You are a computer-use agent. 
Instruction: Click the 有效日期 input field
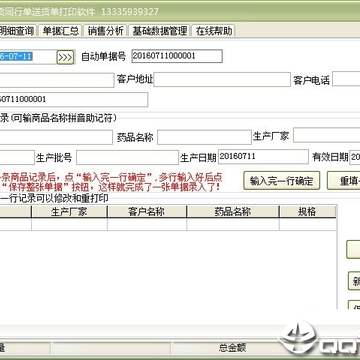pos(354,157)
